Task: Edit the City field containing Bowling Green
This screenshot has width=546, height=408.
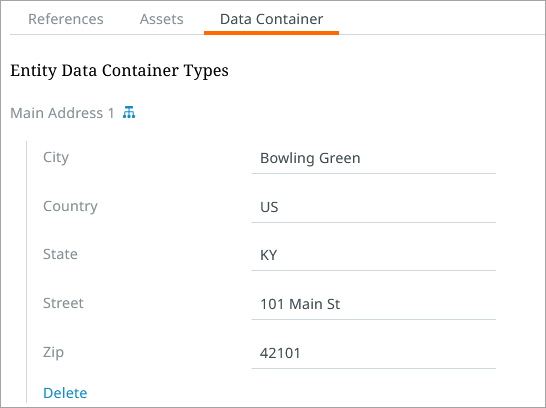Action: [374, 159]
